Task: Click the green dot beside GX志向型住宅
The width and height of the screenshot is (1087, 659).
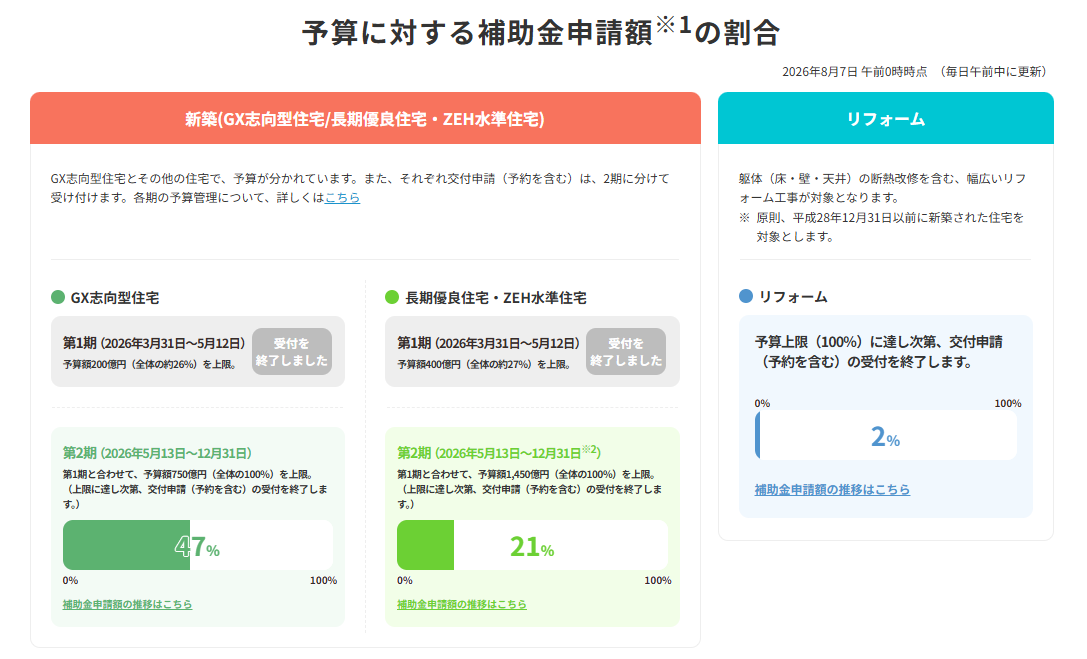Action: click(58, 297)
